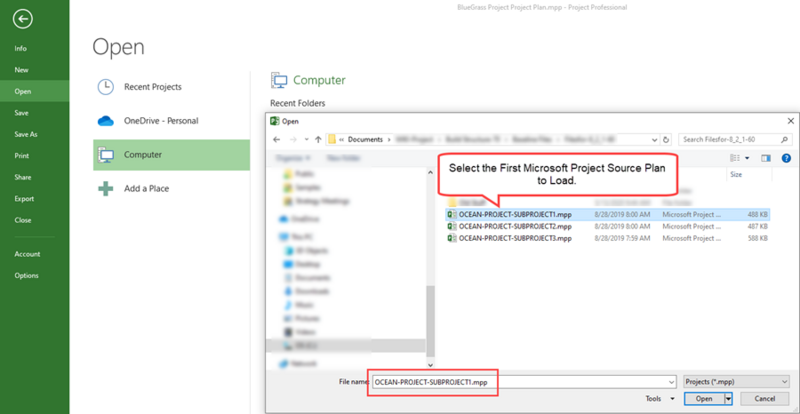Screen dimensions: 800x414
Task: Click the Documents breadcrumb segment
Action: pos(365,139)
